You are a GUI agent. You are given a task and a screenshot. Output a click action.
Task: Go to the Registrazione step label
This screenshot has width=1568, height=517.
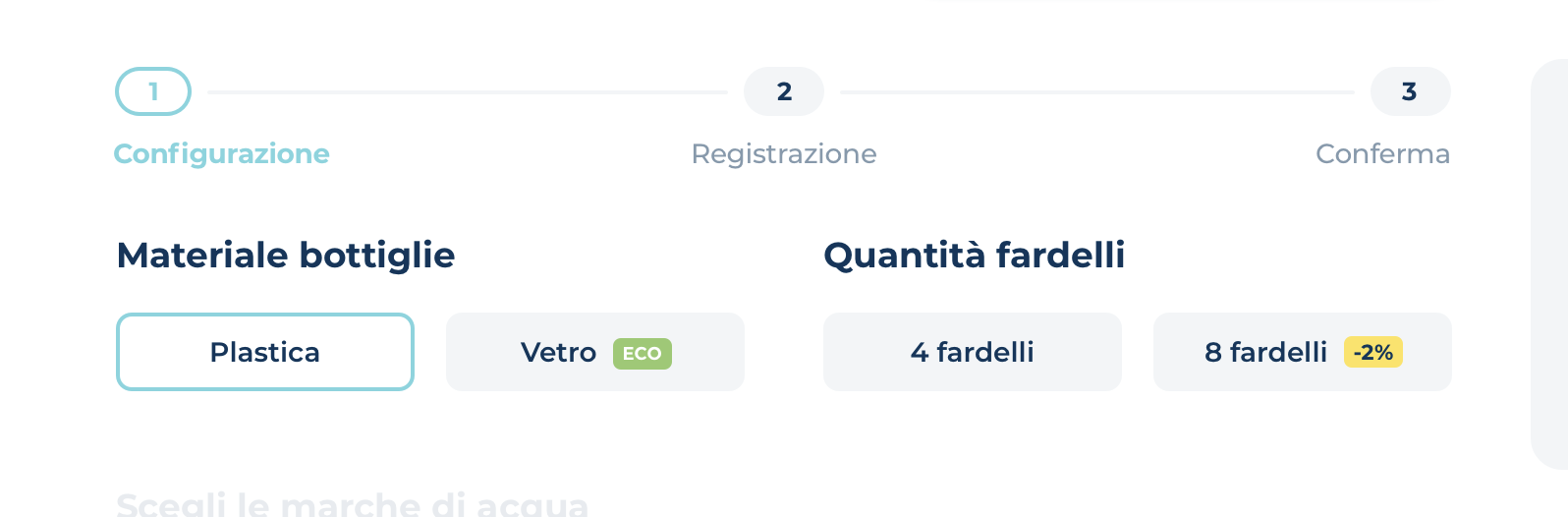784,154
